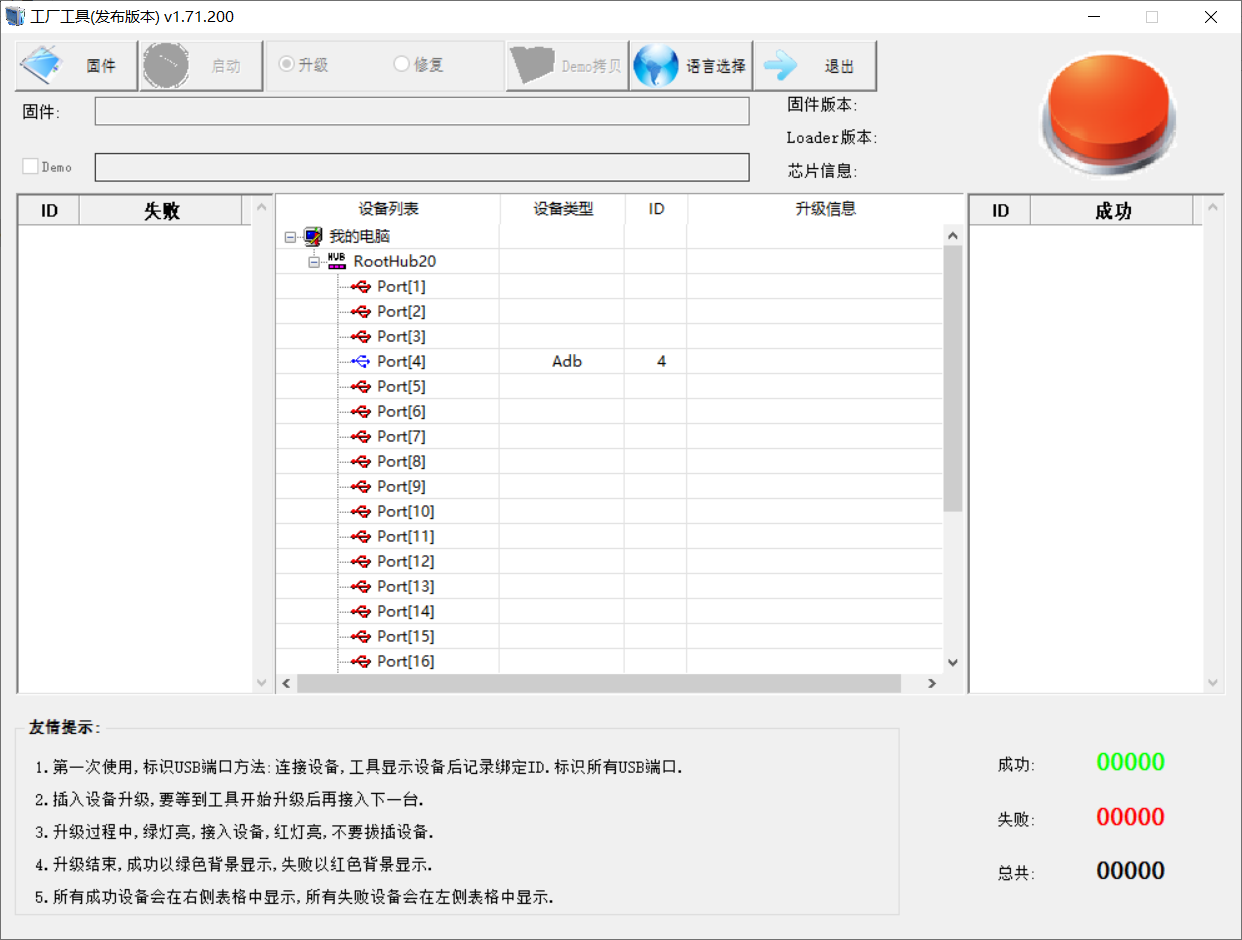Click the big red status light
This screenshot has width=1242, height=940.
[x=1108, y=110]
